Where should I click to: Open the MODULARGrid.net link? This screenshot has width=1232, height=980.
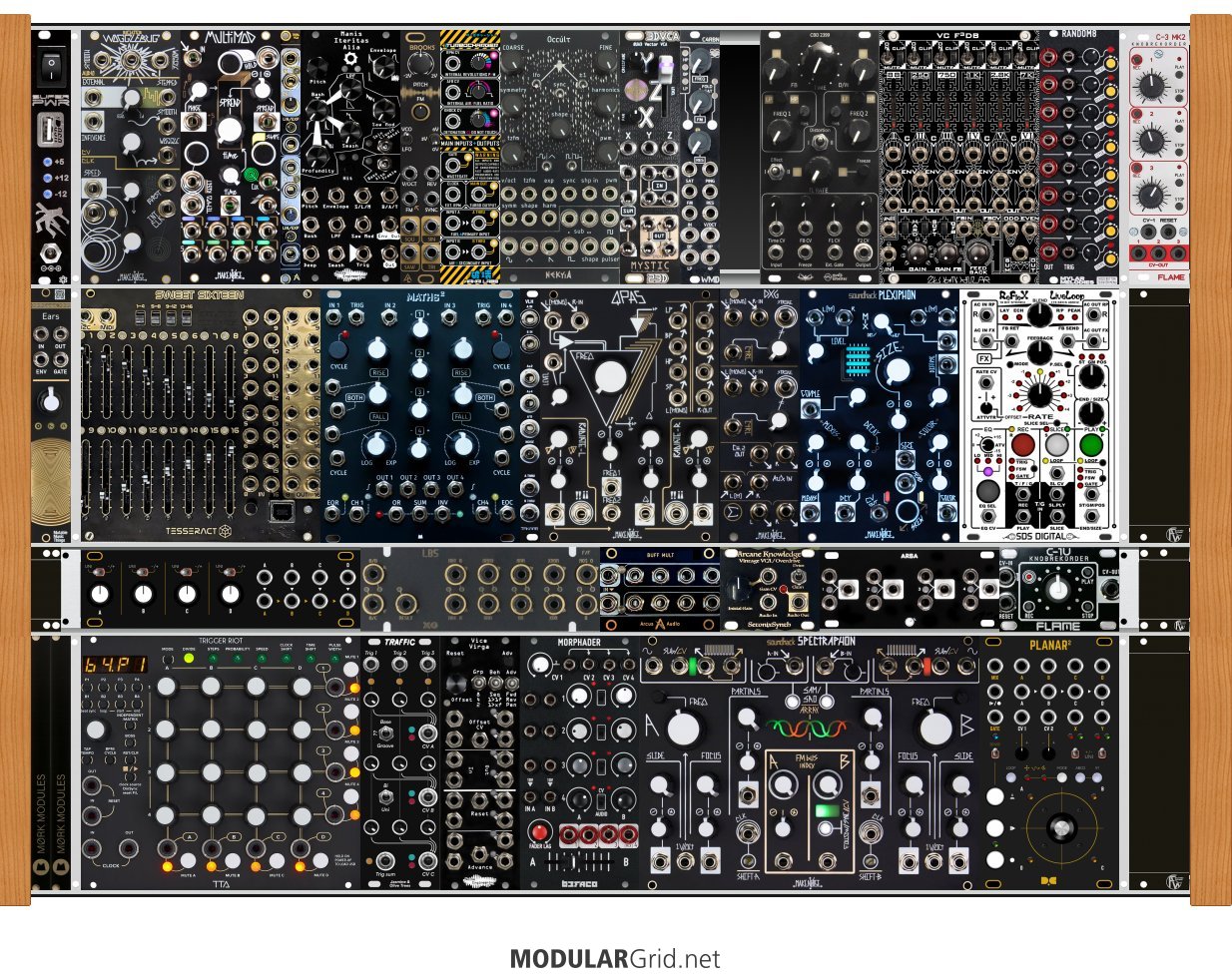(614, 959)
